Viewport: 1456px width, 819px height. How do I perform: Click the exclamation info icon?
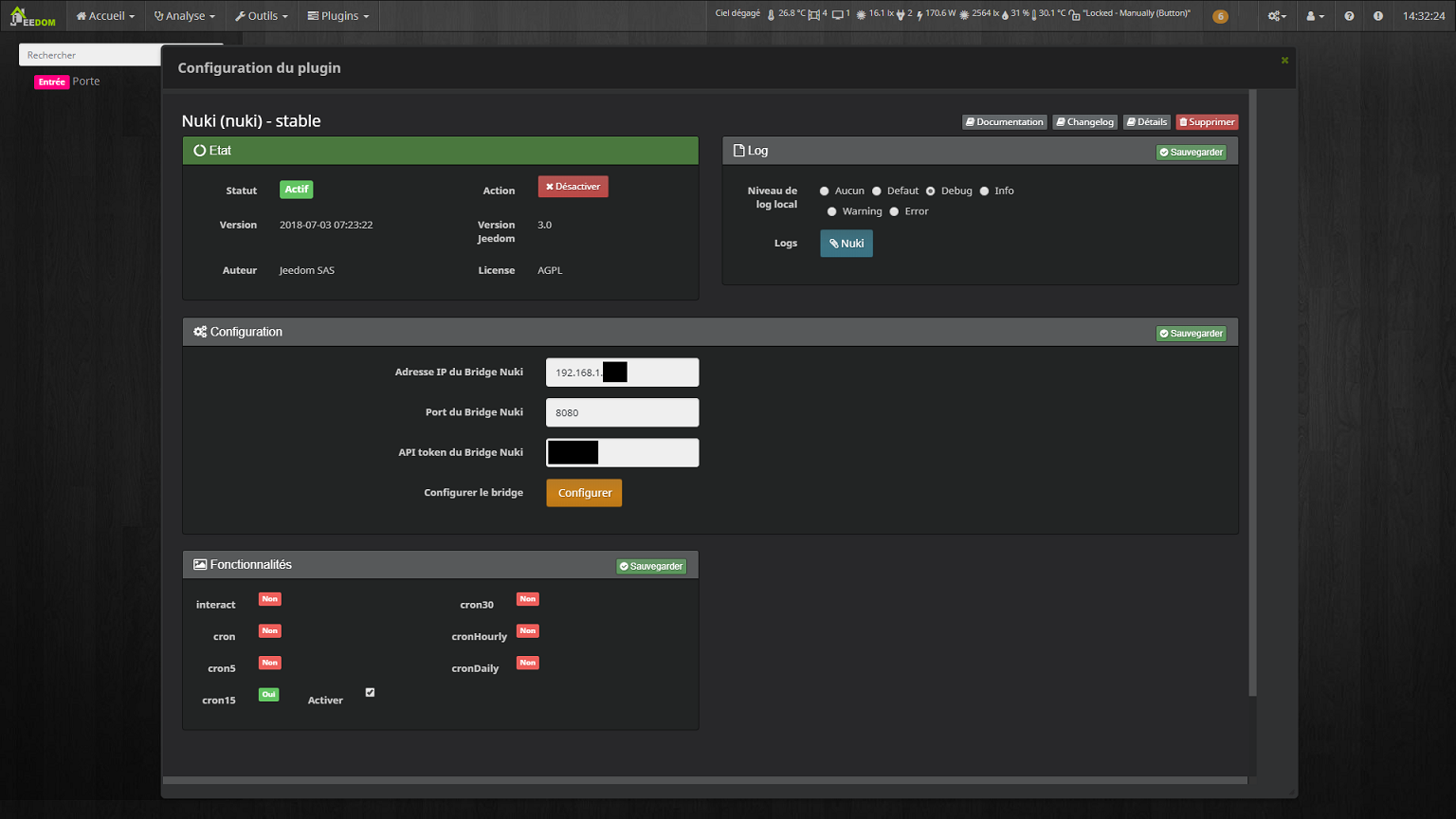click(x=1377, y=16)
